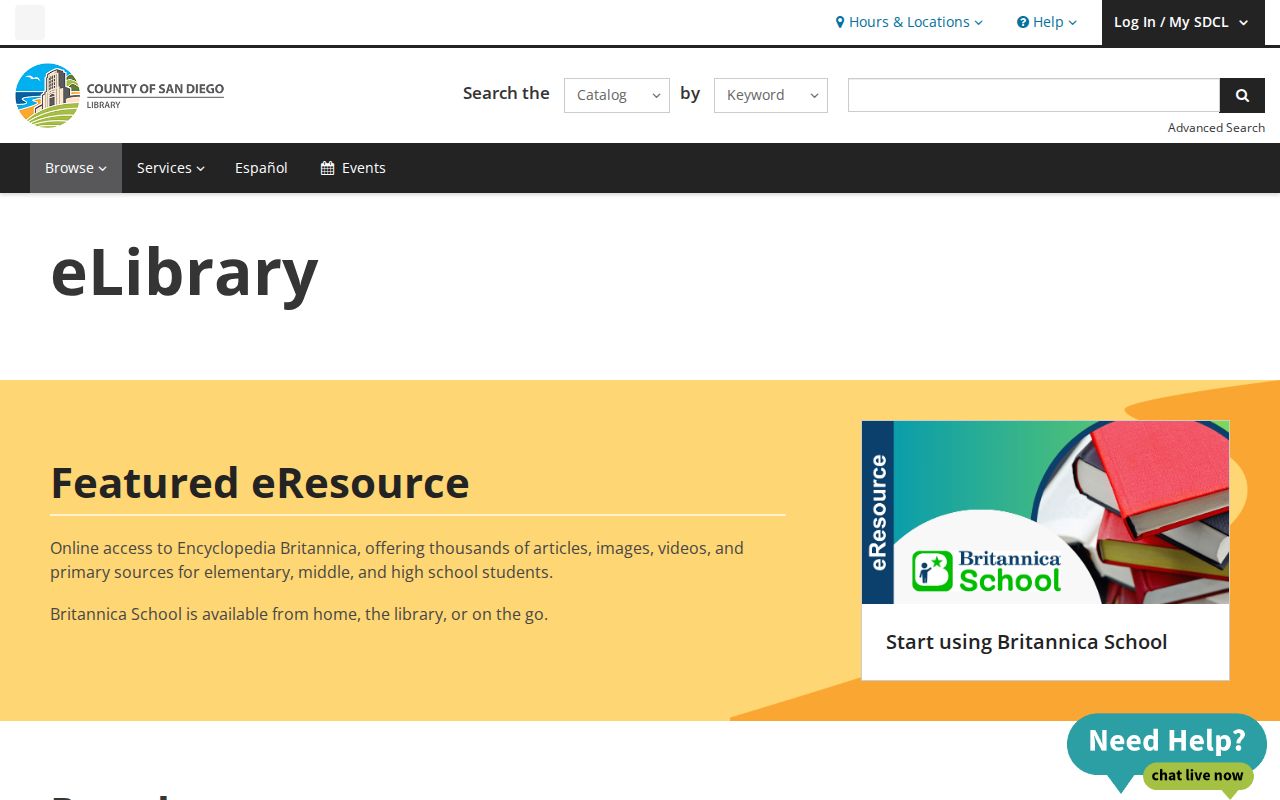Click the small square button at top-left of page

pyautogui.click(x=30, y=22)
